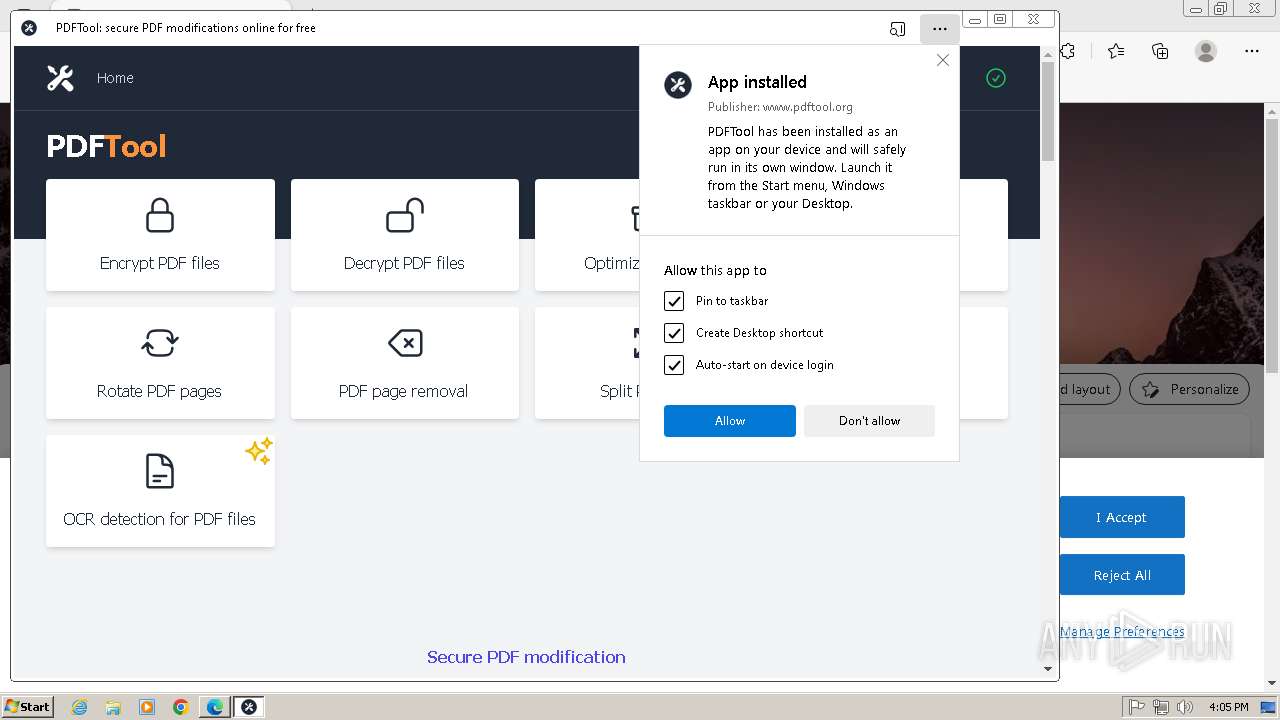Switch to Edge in taskbar

click(x=215, y=707)
